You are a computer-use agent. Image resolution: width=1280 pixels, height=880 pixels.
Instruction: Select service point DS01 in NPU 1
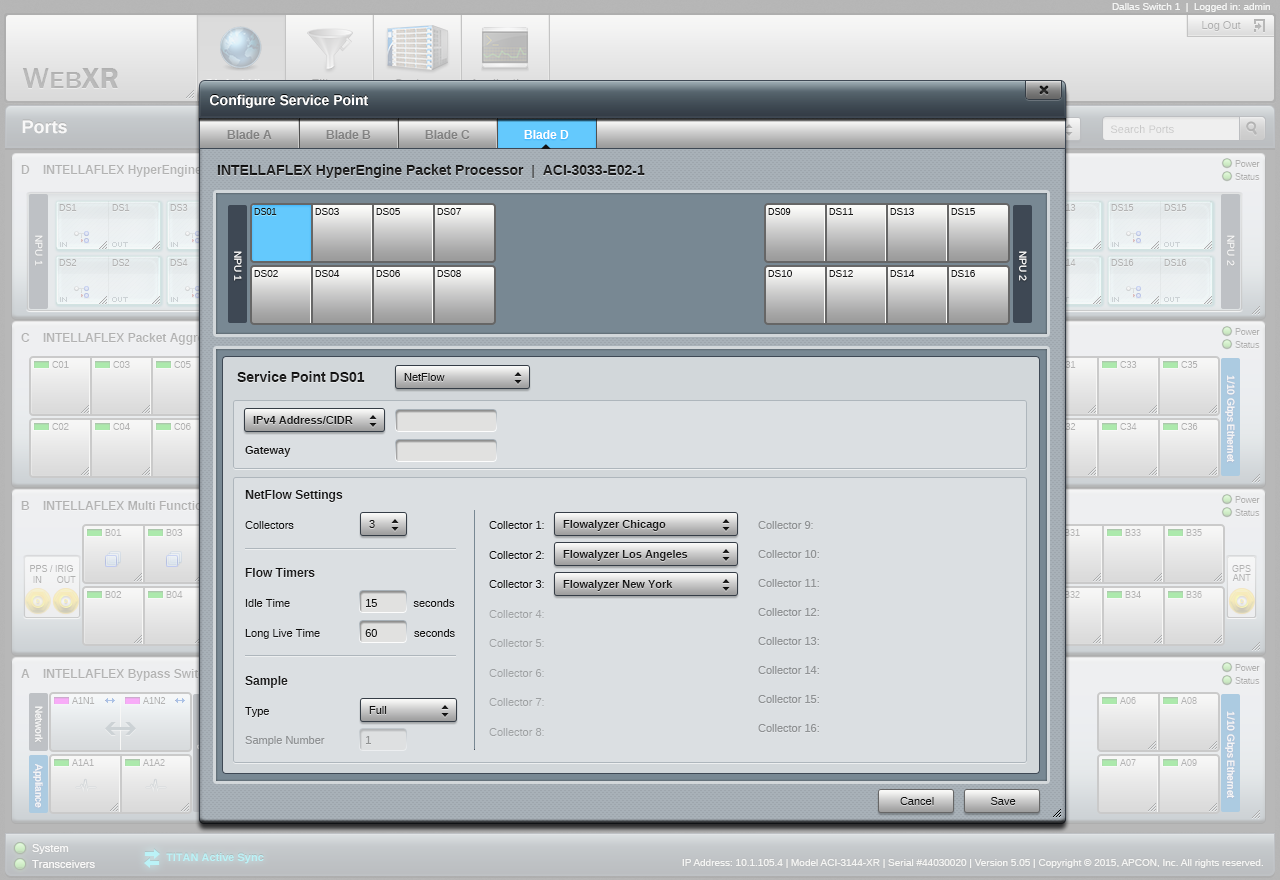281,234
